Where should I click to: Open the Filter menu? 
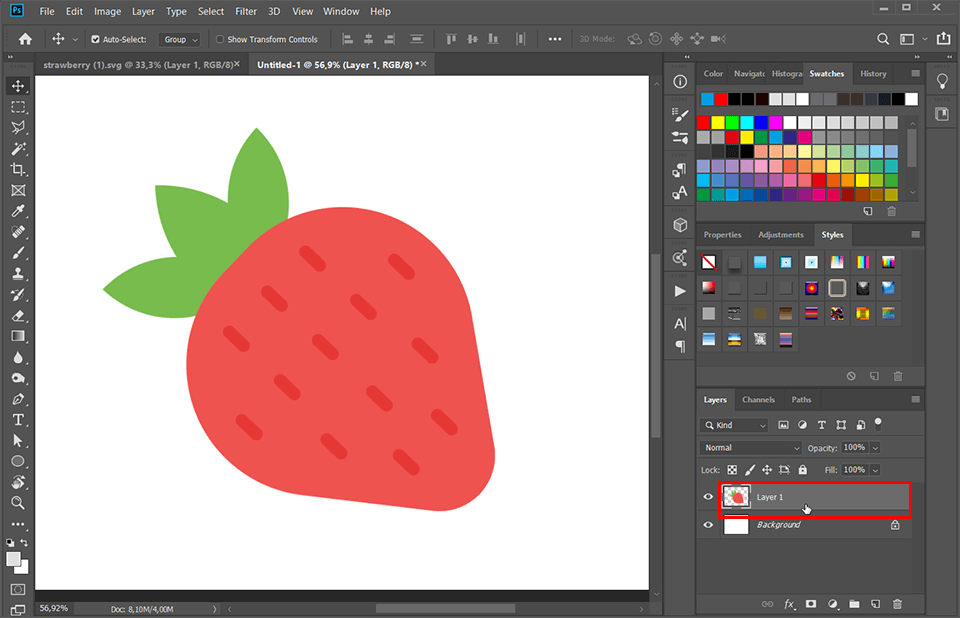(246, 11)
